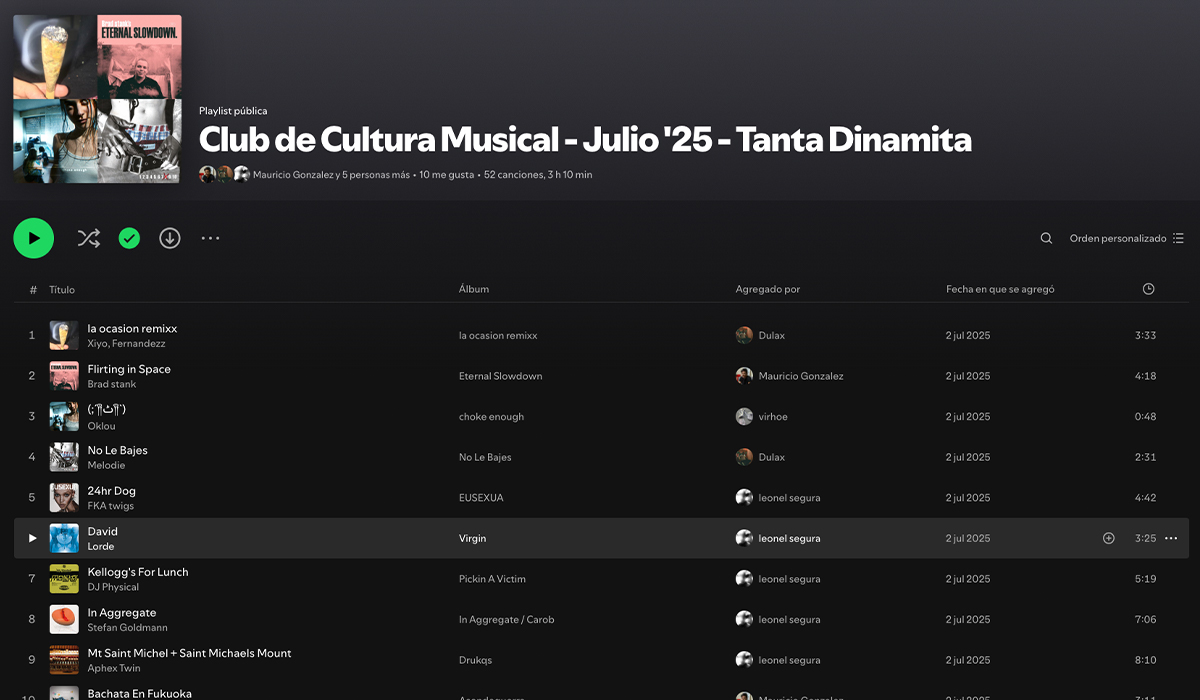The image size is (1200, 700).
Task: Click the Kellogg's For Lunch cover thumbnail
Action: click(x=64, y=579)
